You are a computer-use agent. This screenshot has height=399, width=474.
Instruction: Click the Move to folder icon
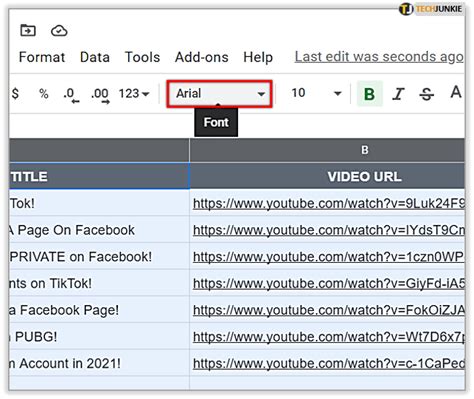point(28,31)
